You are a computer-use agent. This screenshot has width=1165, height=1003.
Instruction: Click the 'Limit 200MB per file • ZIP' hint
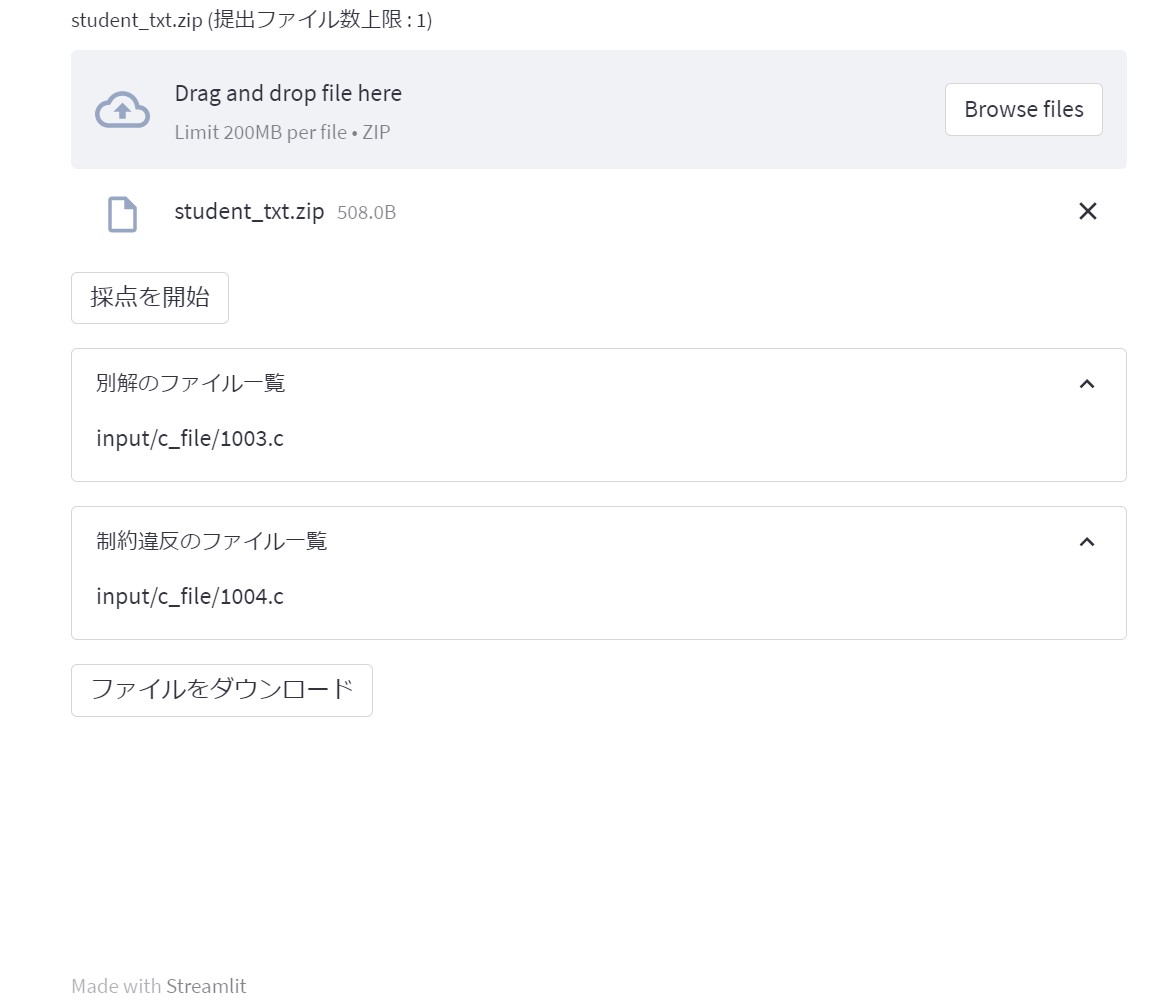point(282,132)
